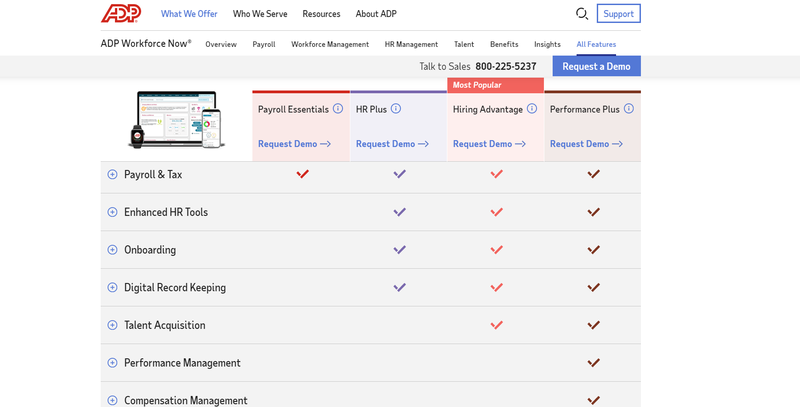Image resolution: width=800 pixels, height=407 pixels.
Task: Click the Payroll Essentials plan heading
Action: click(293, 109)
